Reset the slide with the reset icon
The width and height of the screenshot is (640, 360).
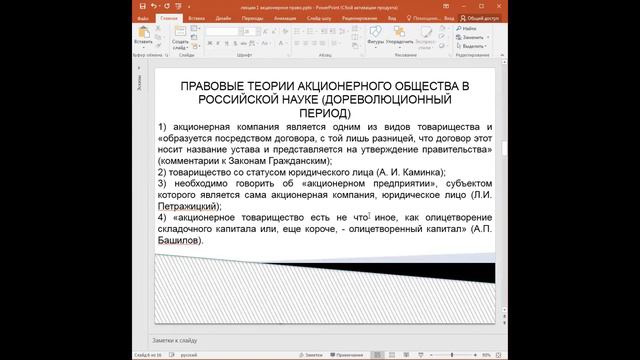(x=194, y=37)
